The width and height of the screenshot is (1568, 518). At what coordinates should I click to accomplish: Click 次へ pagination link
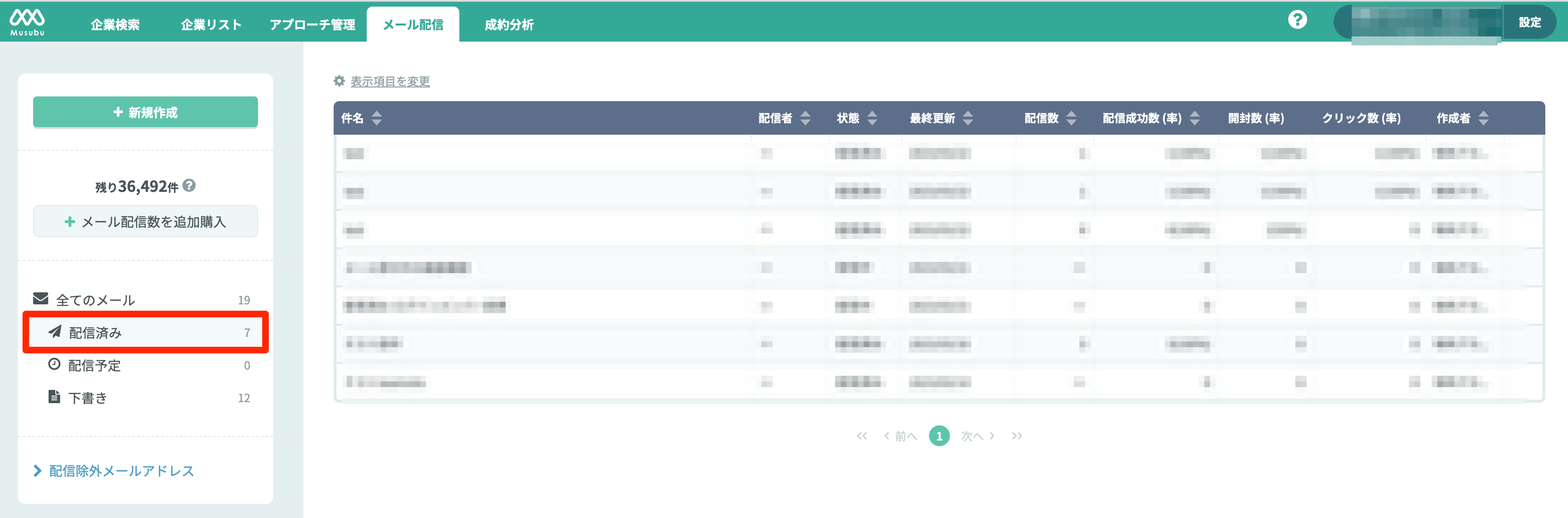tap(978, 436)
